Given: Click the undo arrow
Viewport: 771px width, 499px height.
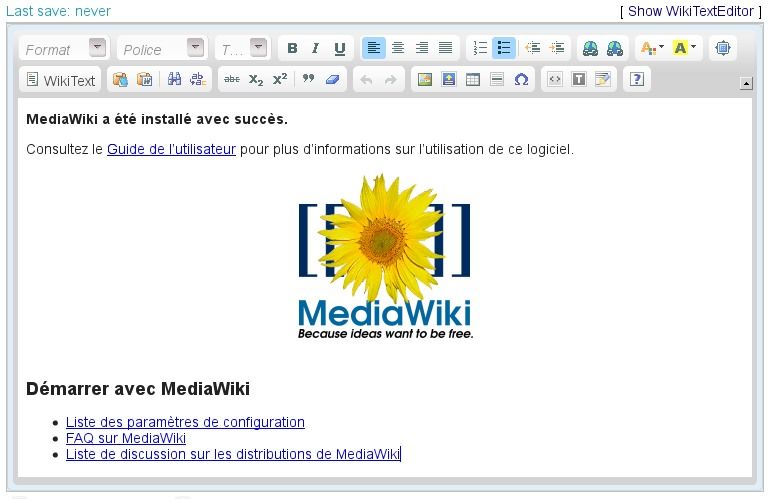Looking at the screenshot, I should tap(366, 80).
